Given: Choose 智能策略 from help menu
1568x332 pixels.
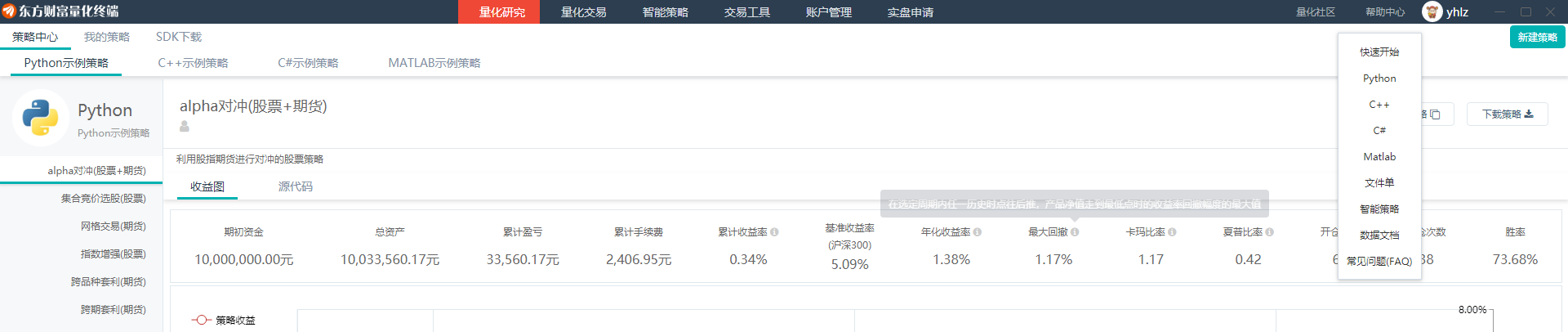Looking at the screenshot, I should [x=1379, y=209].
